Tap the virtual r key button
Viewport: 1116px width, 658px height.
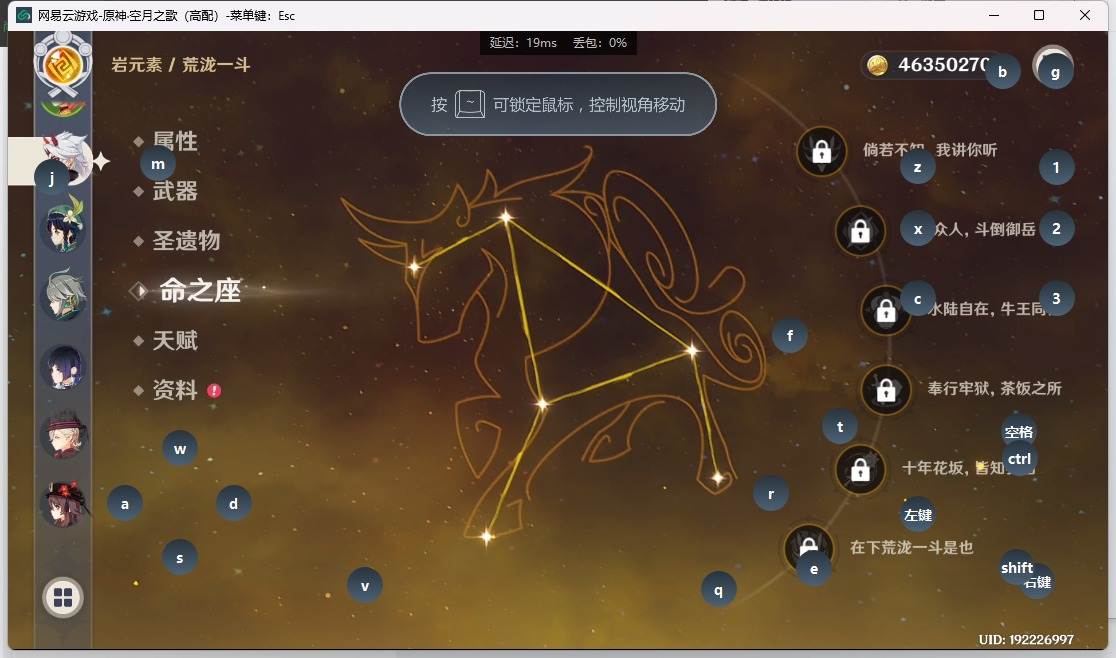tap(771, 494)
